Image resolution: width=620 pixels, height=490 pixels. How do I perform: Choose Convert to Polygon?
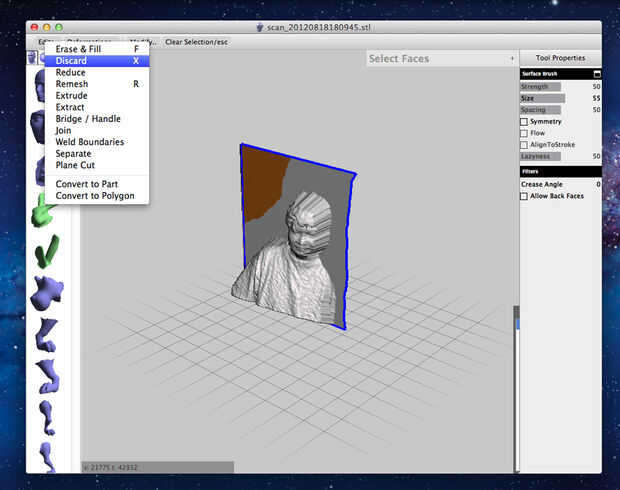pyautogui.click(x=97, y=195)
